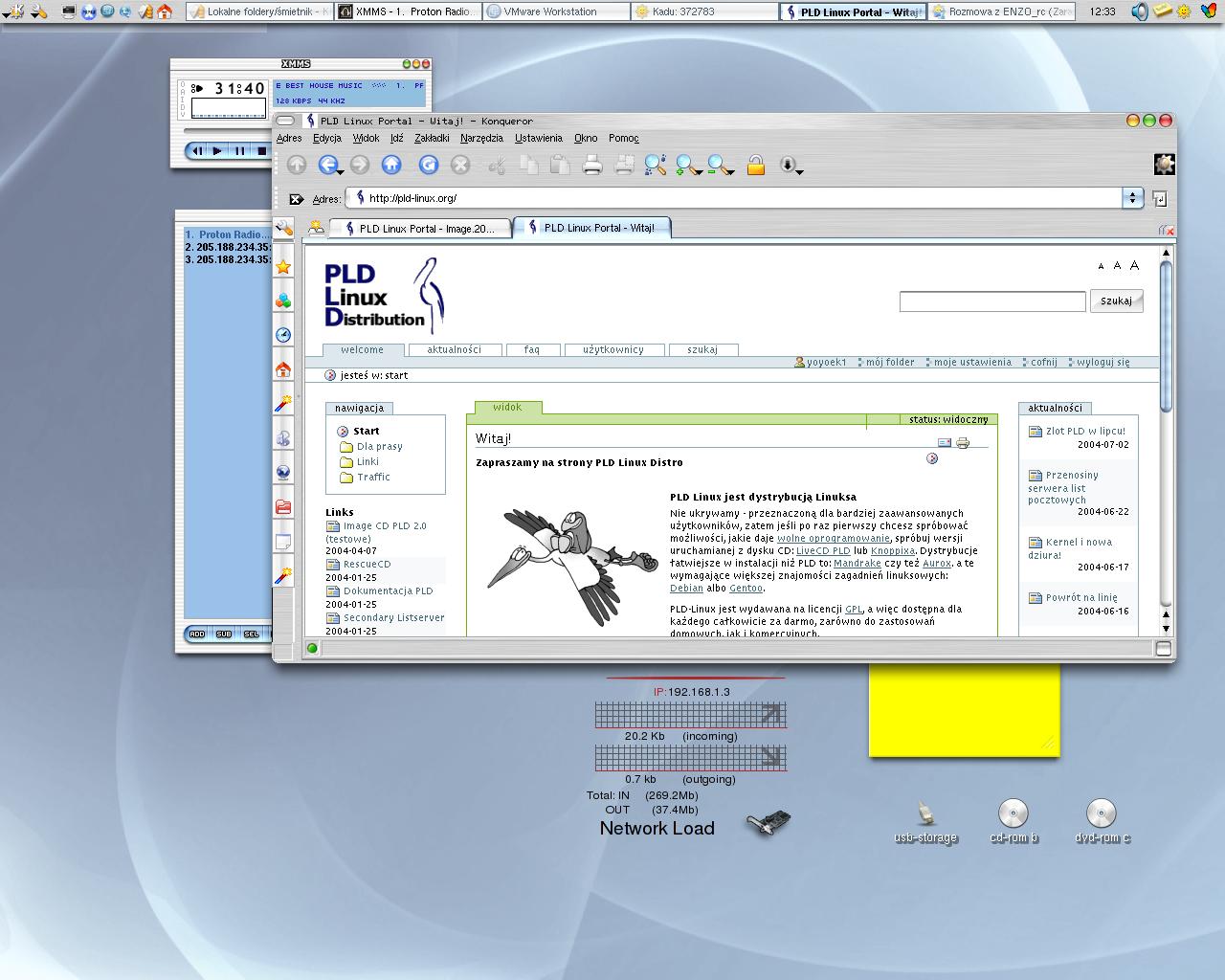Click the yellow Security padlock icon
Viewport: 1225px width, 980px height.
(756, 165)
